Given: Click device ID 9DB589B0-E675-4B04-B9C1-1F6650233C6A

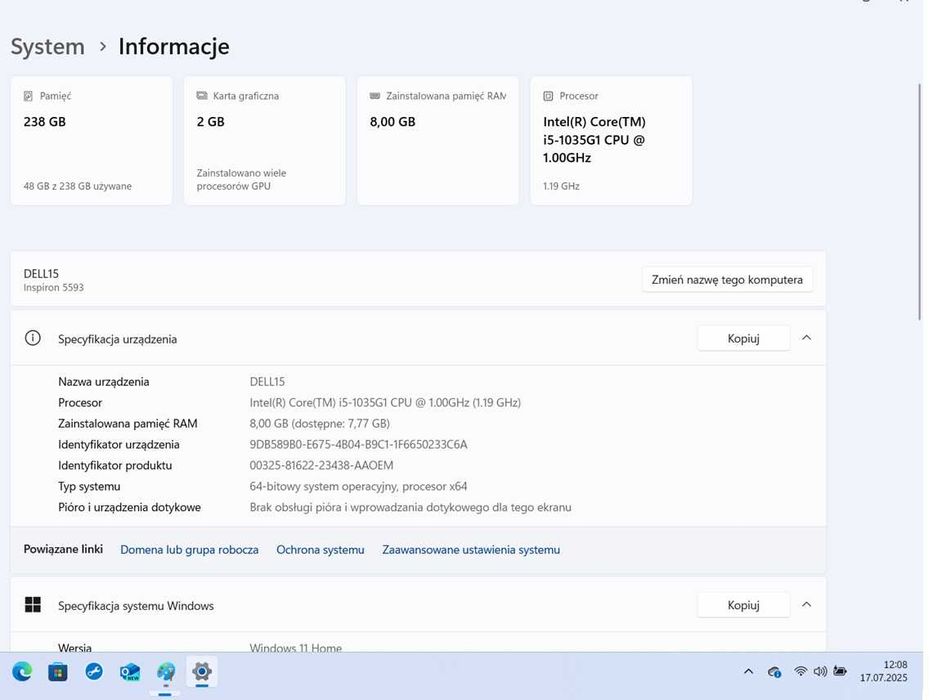Looking at the screenshot, I should pyautogui.click(x=359, y=445).
